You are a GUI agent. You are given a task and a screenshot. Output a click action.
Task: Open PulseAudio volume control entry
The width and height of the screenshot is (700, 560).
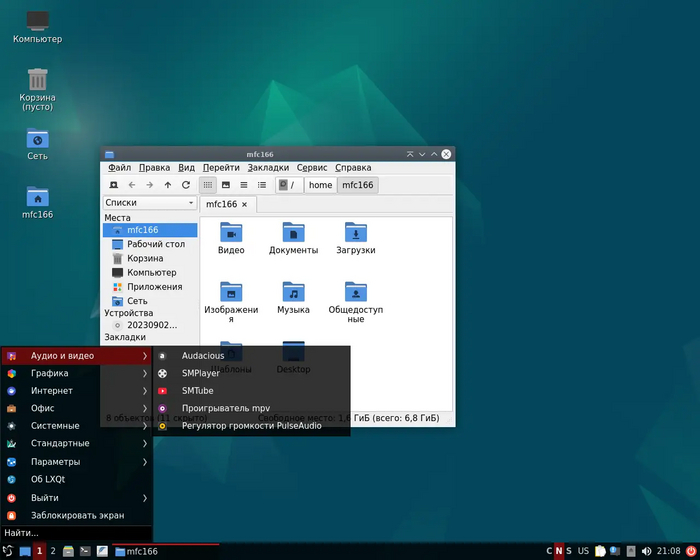tap(251, 426)
